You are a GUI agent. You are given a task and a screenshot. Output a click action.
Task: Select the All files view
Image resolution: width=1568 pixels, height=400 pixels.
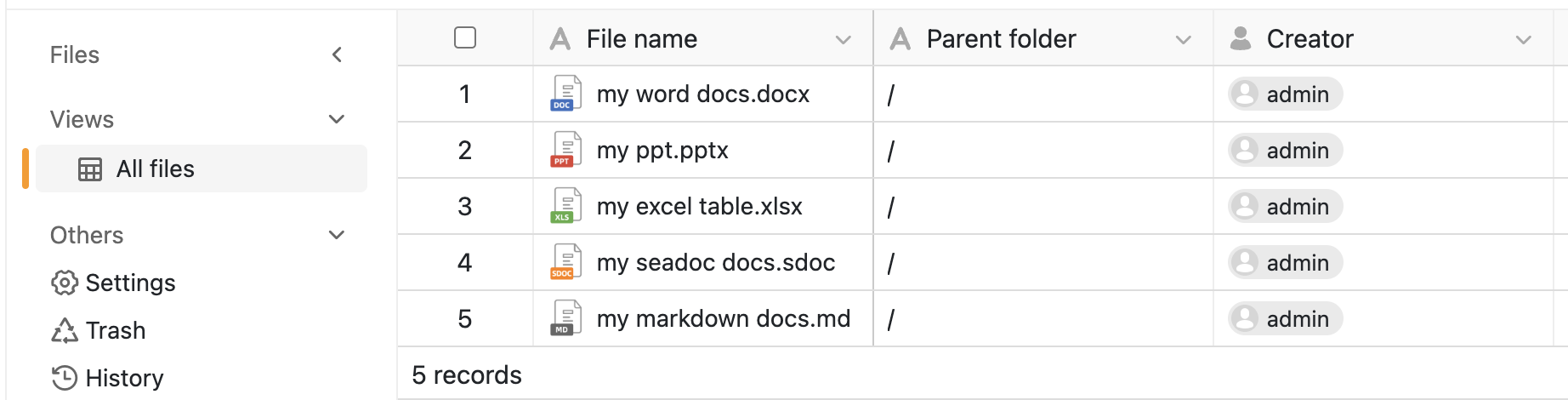tap(155, 169)
